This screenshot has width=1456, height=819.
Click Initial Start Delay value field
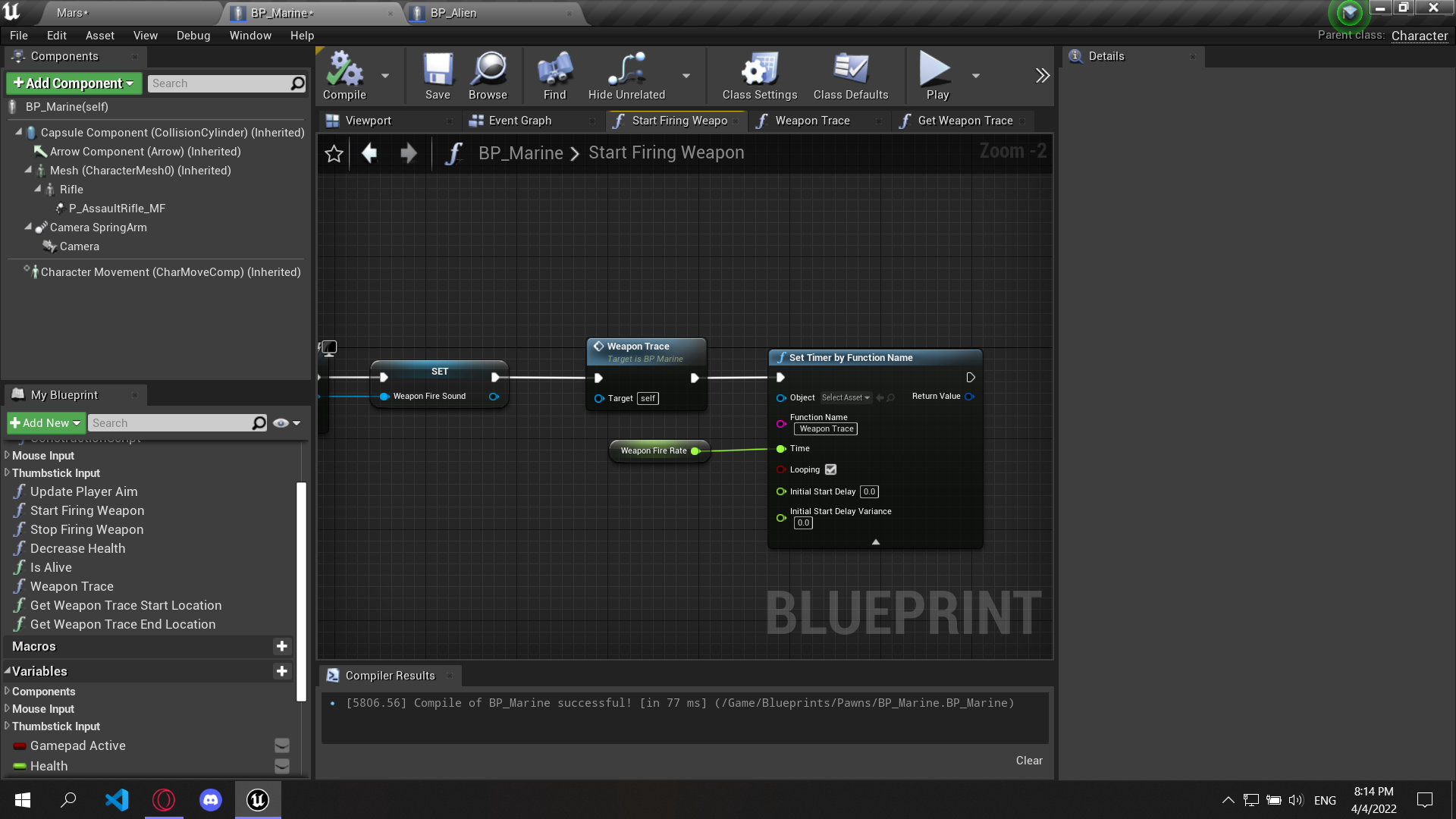coord(869,491)
